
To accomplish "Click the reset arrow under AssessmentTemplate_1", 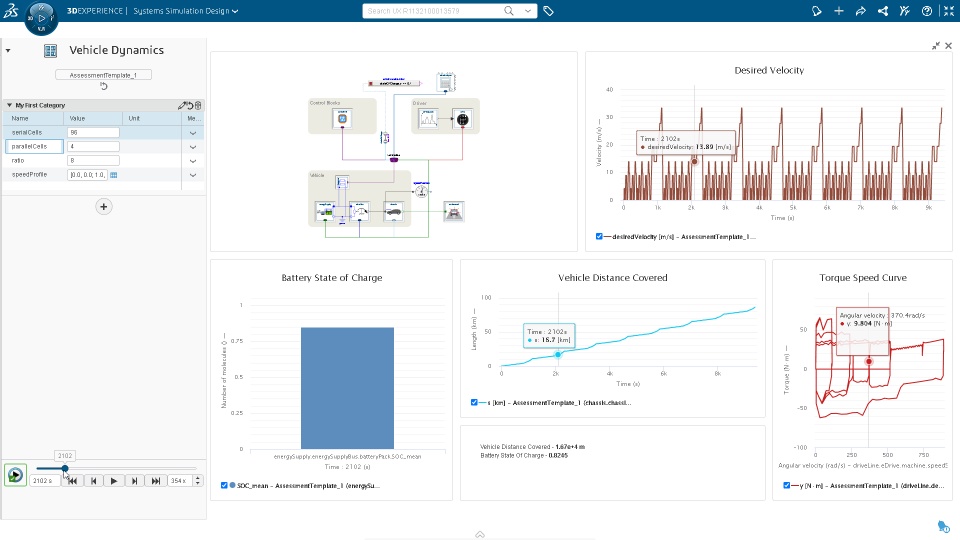I will click(x=103, y=86).
